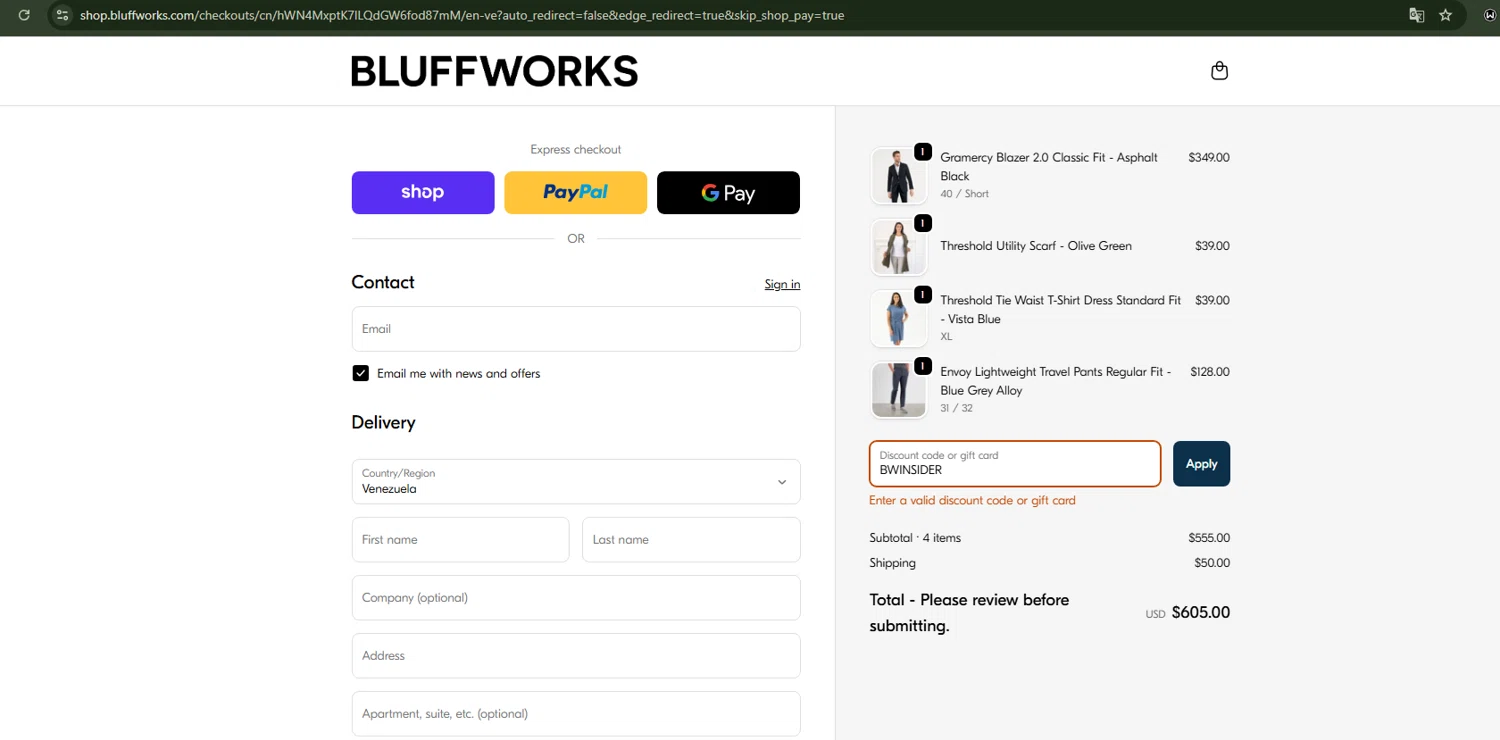Image resolution: width=1500 pixels, height=740 pixels.
Task: Bookmark this page with the star icon
Action: tap(1445, 15)
